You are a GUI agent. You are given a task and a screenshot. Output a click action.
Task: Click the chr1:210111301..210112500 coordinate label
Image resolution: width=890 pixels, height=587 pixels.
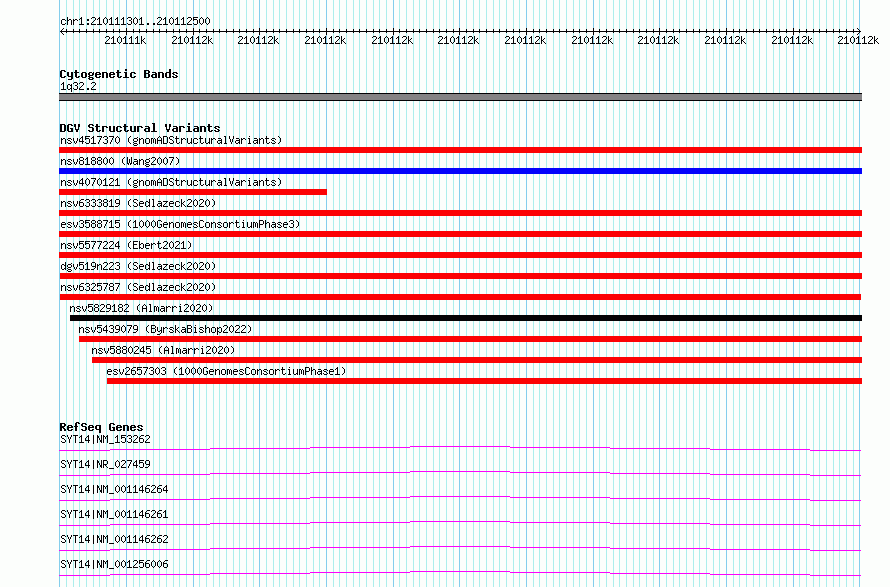135,21
